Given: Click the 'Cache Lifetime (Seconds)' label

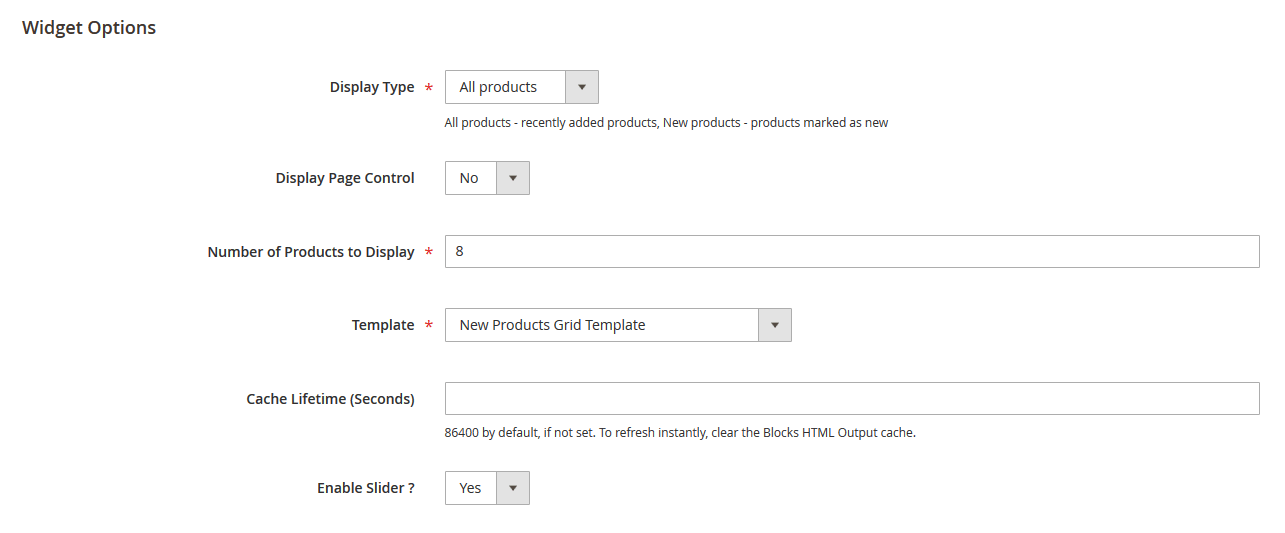Looking at the screenshot, I should click(330, 399).
